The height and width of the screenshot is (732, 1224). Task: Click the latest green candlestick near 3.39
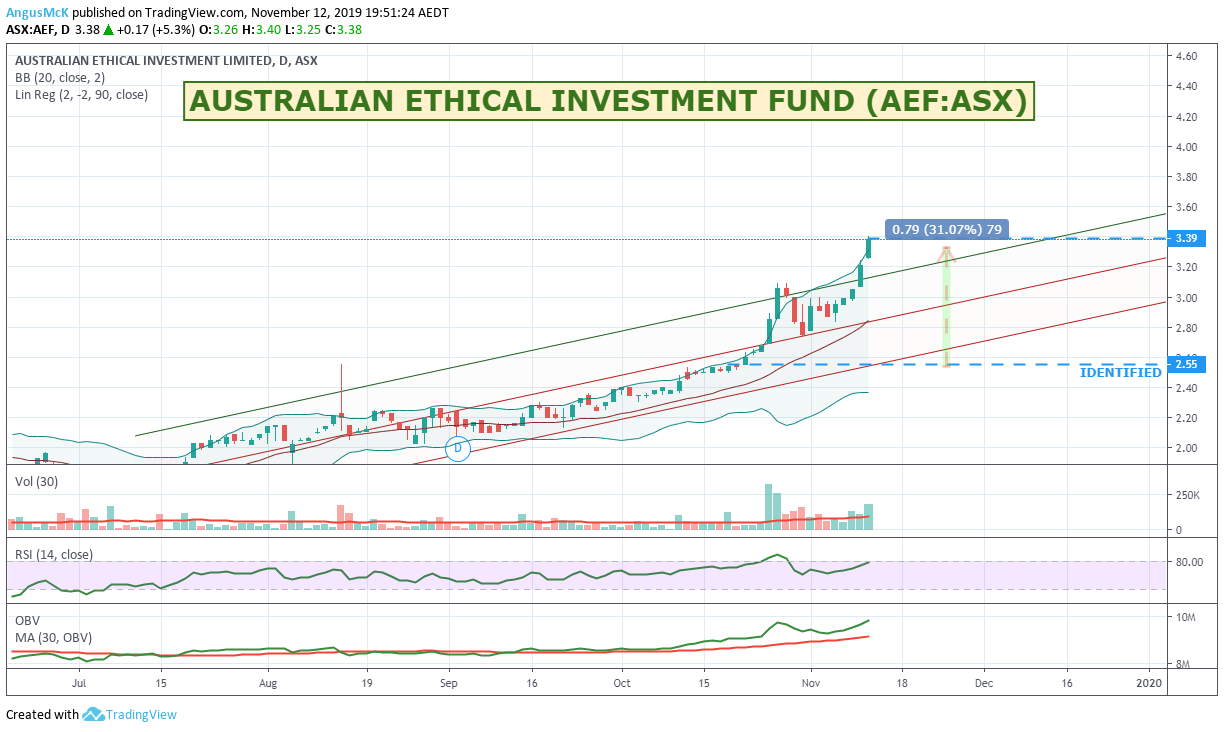click(869, 247)
